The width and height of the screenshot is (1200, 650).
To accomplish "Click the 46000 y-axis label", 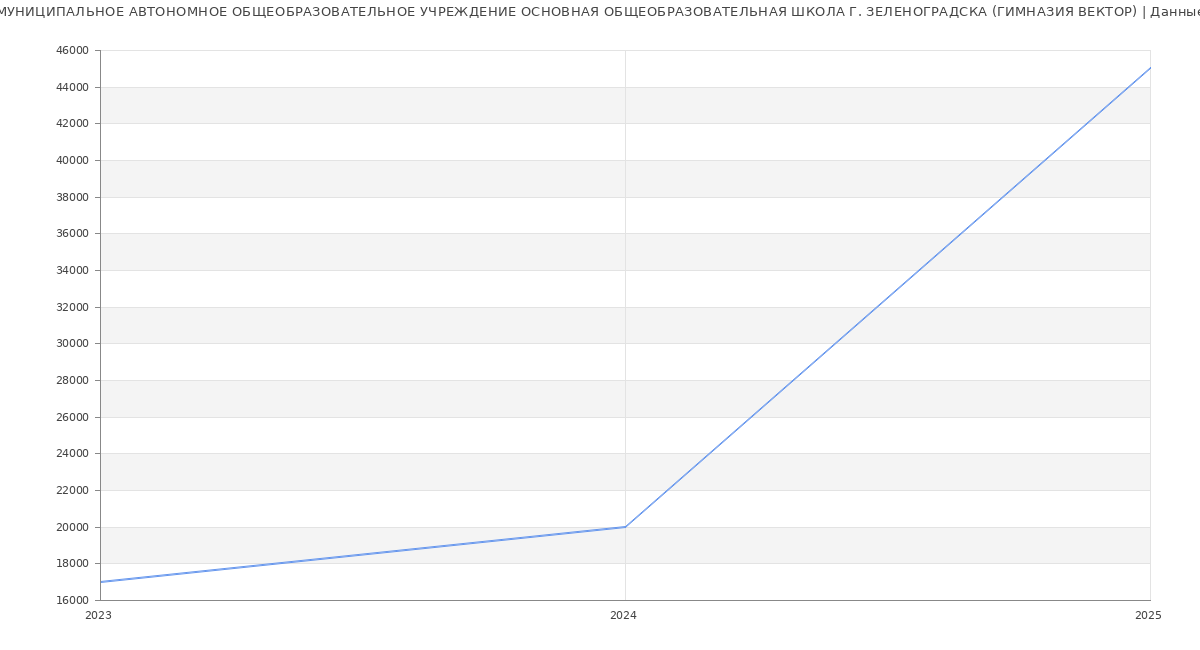I will pos(72,50).
